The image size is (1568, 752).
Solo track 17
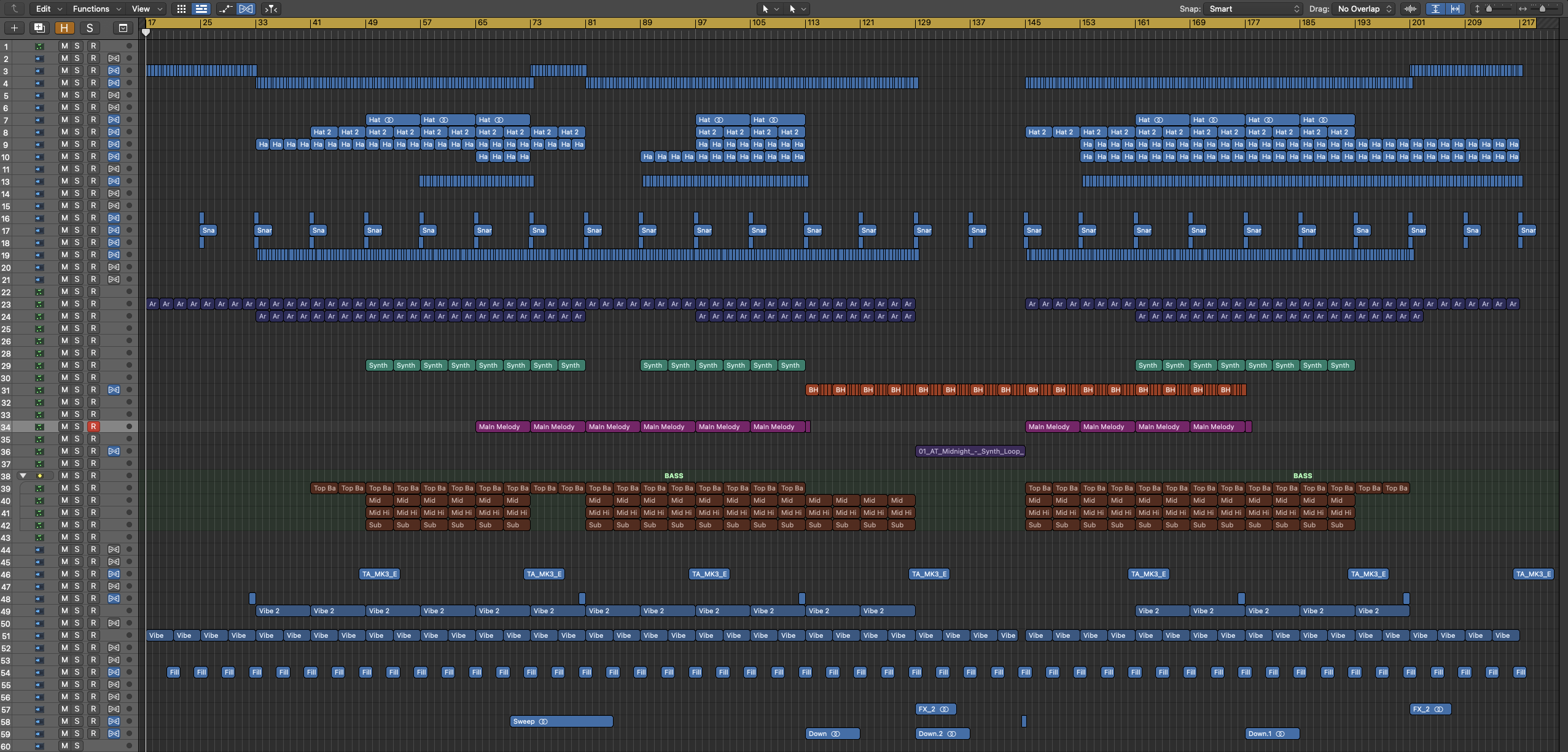77,230
